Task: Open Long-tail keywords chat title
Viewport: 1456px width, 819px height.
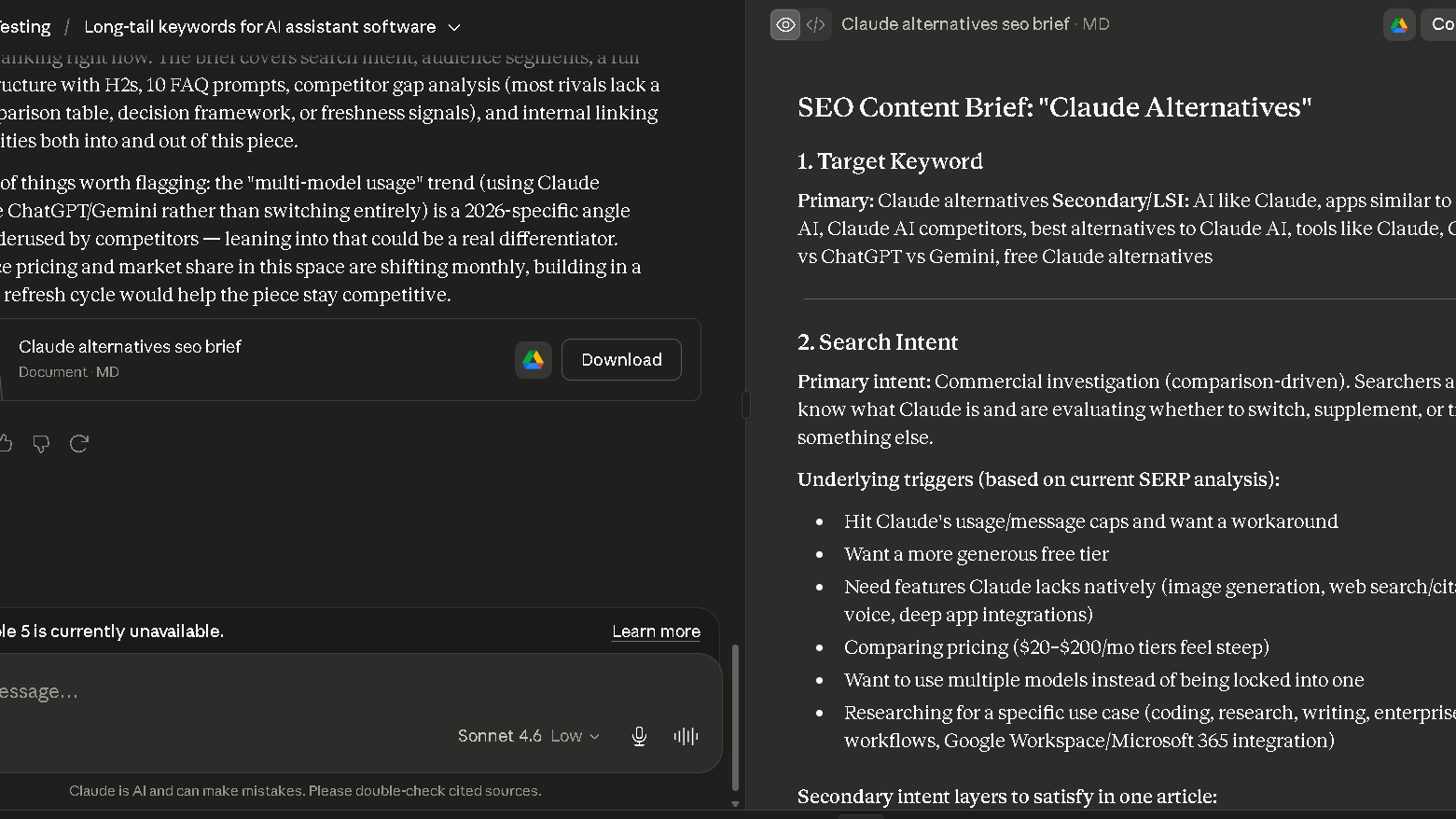Action: pyautogui.click(x=259, y=27)
